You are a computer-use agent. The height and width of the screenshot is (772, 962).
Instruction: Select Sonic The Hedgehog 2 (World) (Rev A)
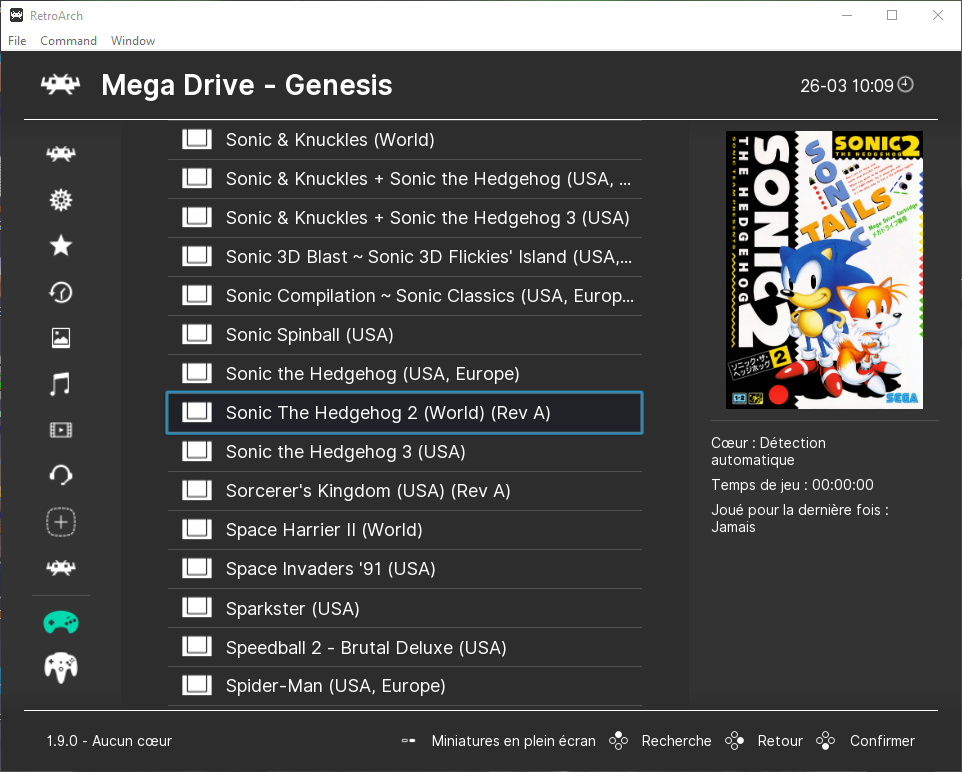404,413
